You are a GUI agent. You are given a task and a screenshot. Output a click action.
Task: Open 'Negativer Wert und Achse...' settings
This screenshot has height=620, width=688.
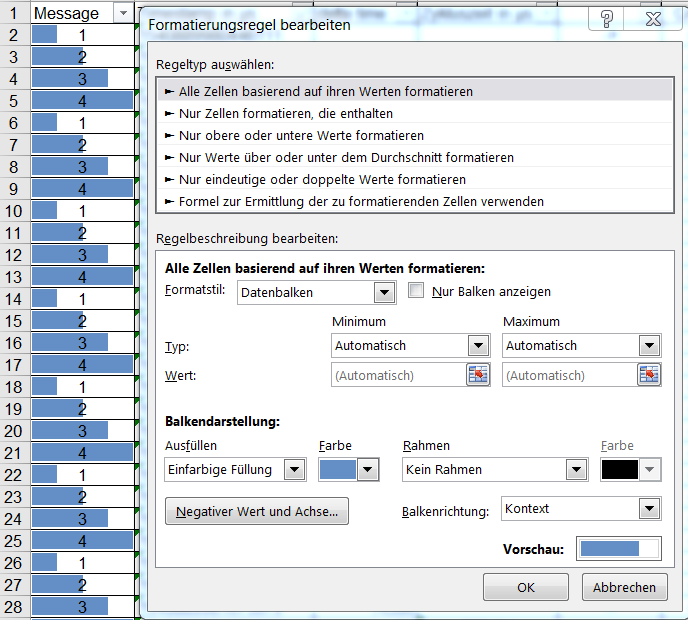(x=257, y=511)
